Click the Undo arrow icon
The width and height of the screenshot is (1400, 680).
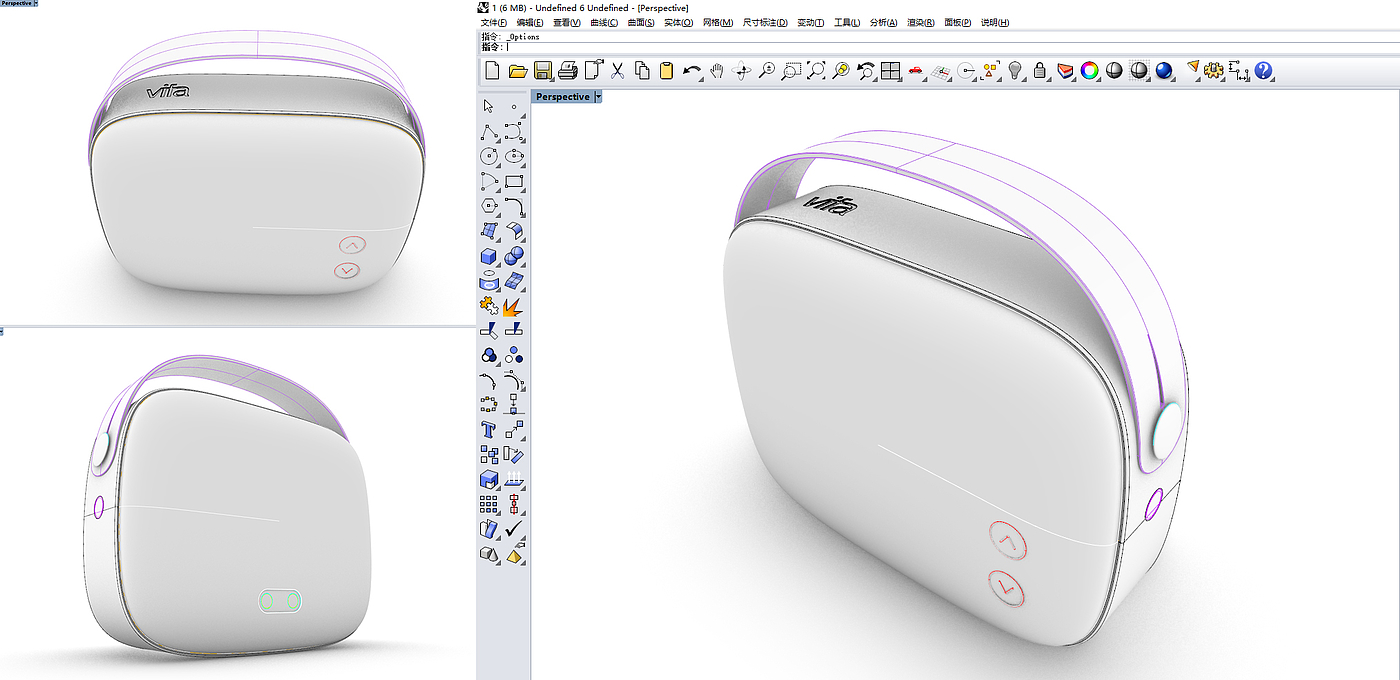(x=692, y=70)
